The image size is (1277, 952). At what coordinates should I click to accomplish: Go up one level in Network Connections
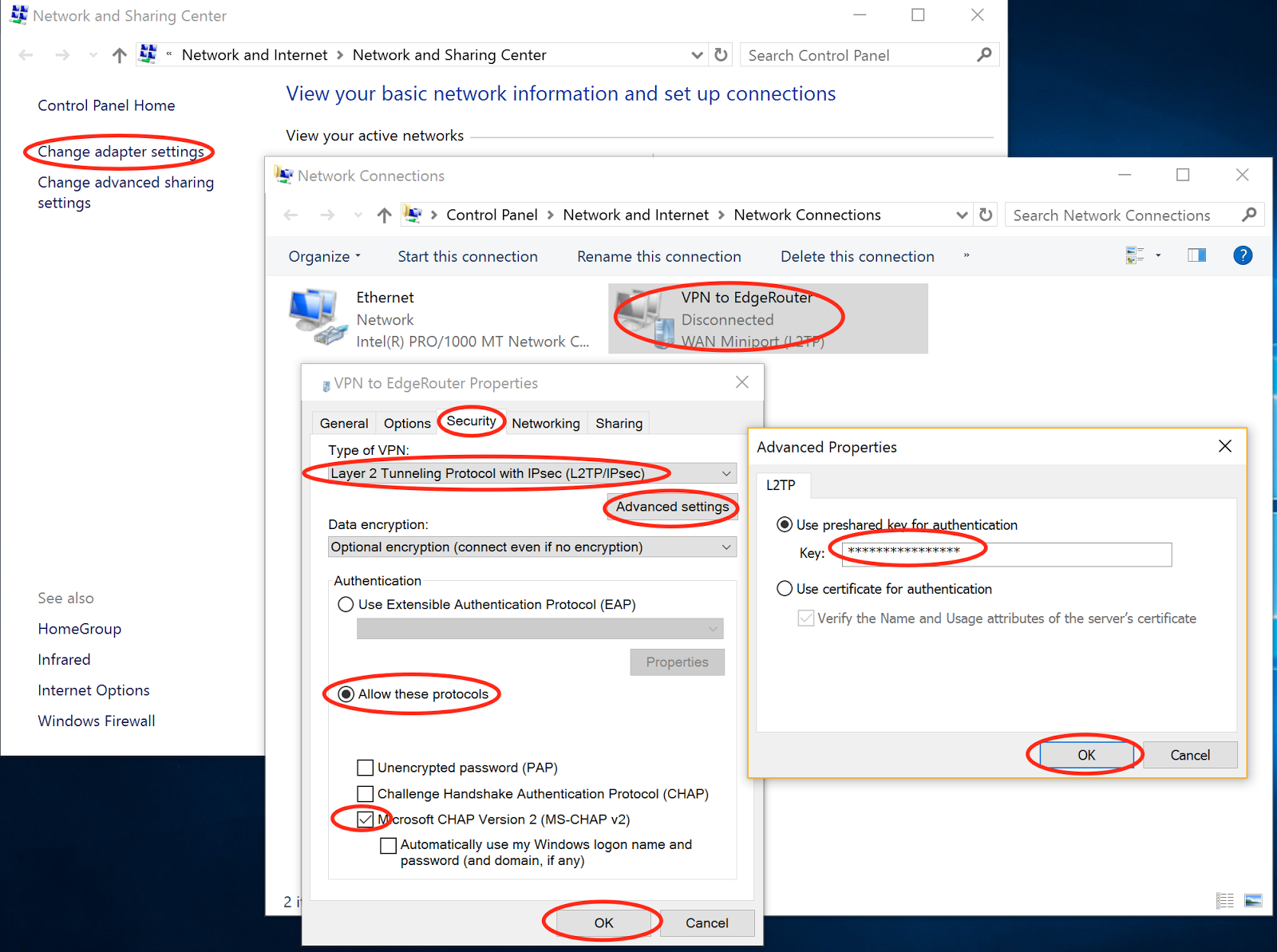pos(384,215)
